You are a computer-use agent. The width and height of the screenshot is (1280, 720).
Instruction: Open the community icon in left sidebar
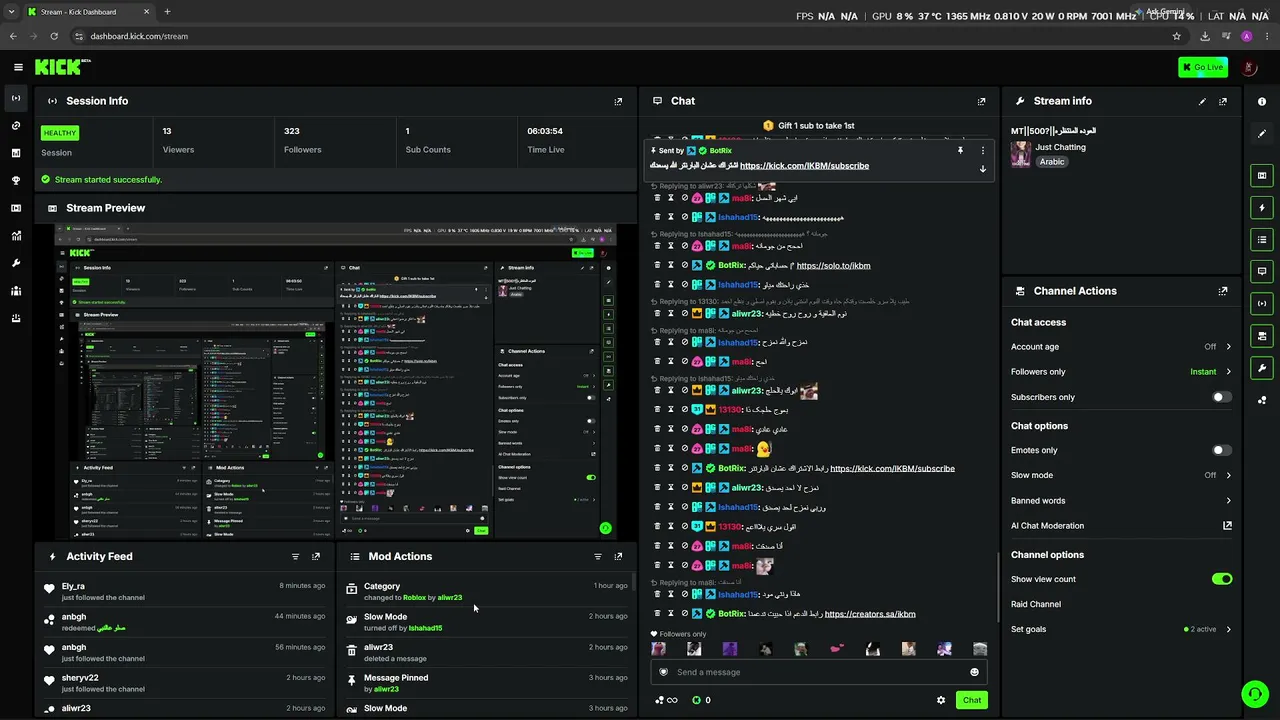[16, 291]
